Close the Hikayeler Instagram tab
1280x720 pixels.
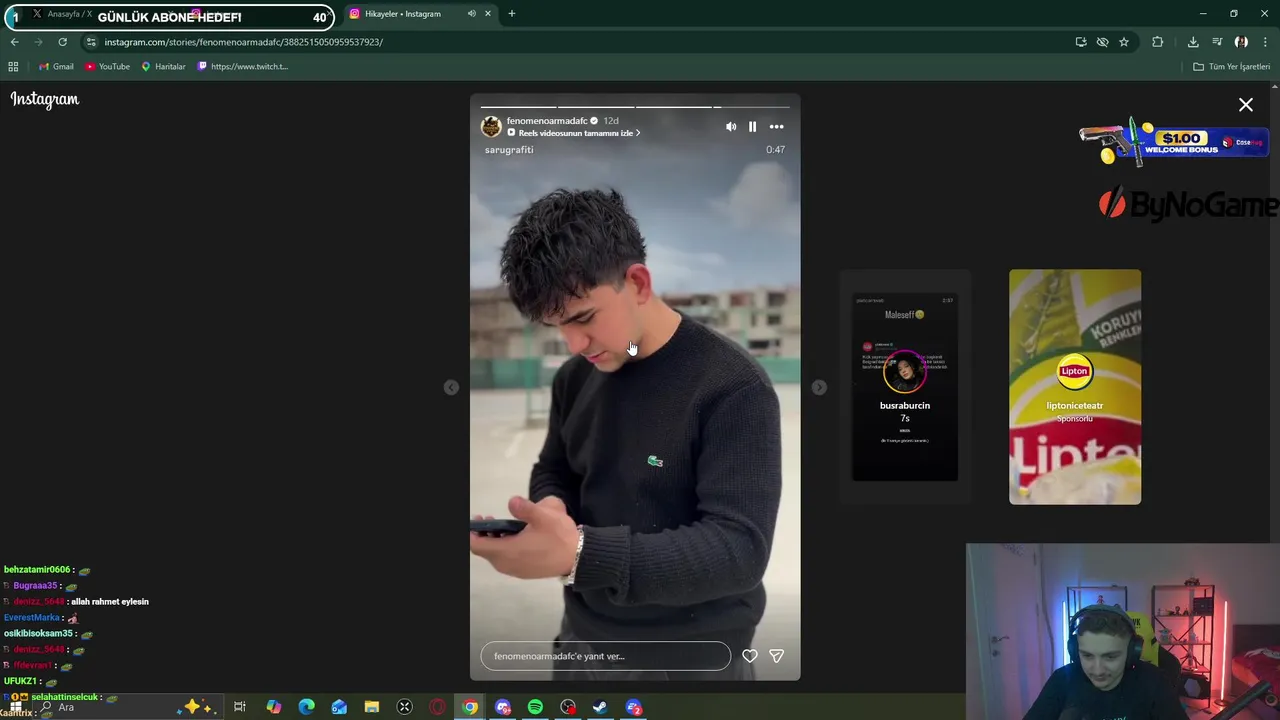tap(488, 14)
